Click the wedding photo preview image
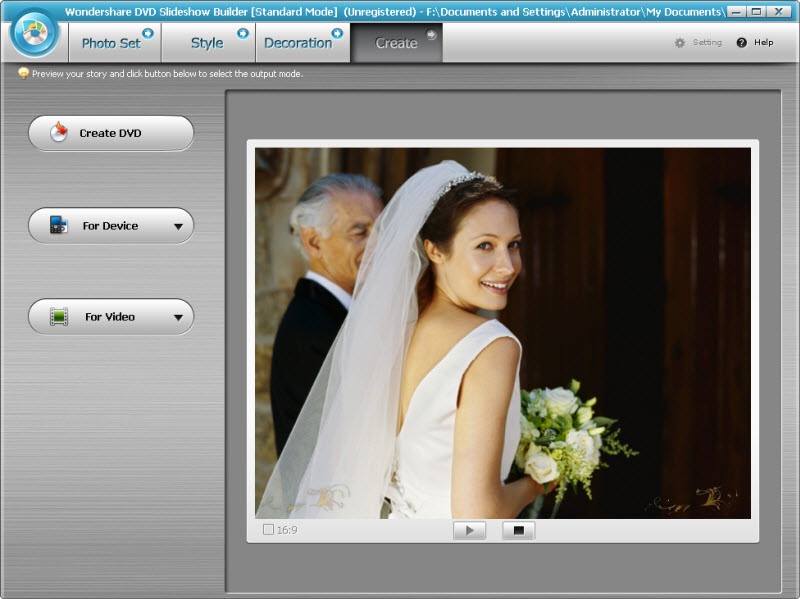800x599 pixels. tap(502, 332)
